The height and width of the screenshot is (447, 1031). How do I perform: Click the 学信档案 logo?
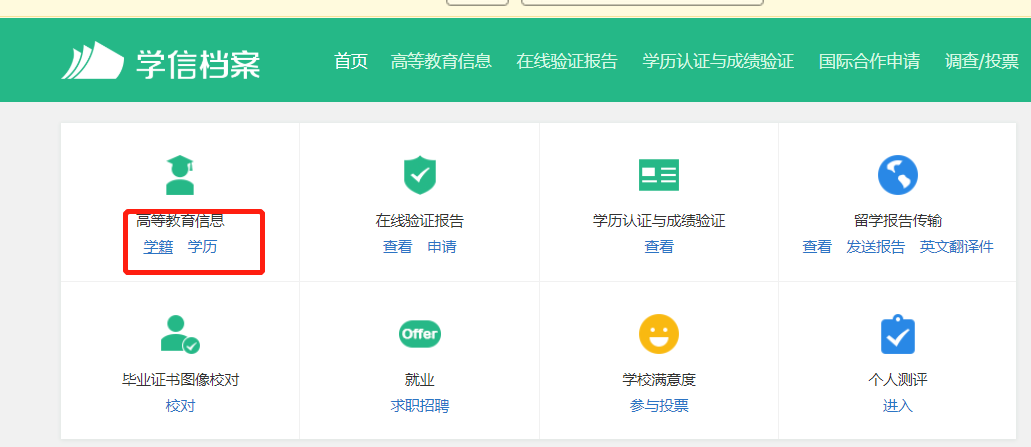(161, 62)
